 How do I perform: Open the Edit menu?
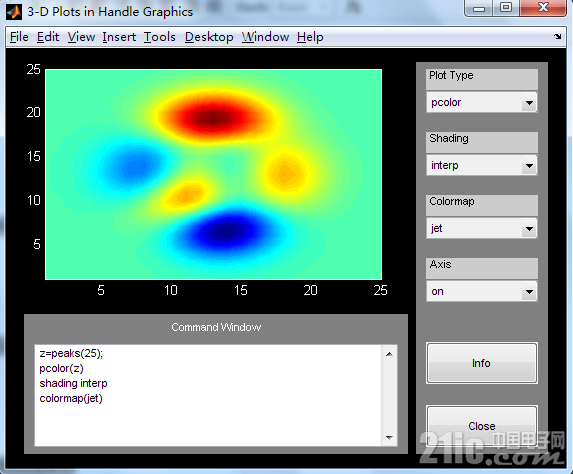pos(48,37)
